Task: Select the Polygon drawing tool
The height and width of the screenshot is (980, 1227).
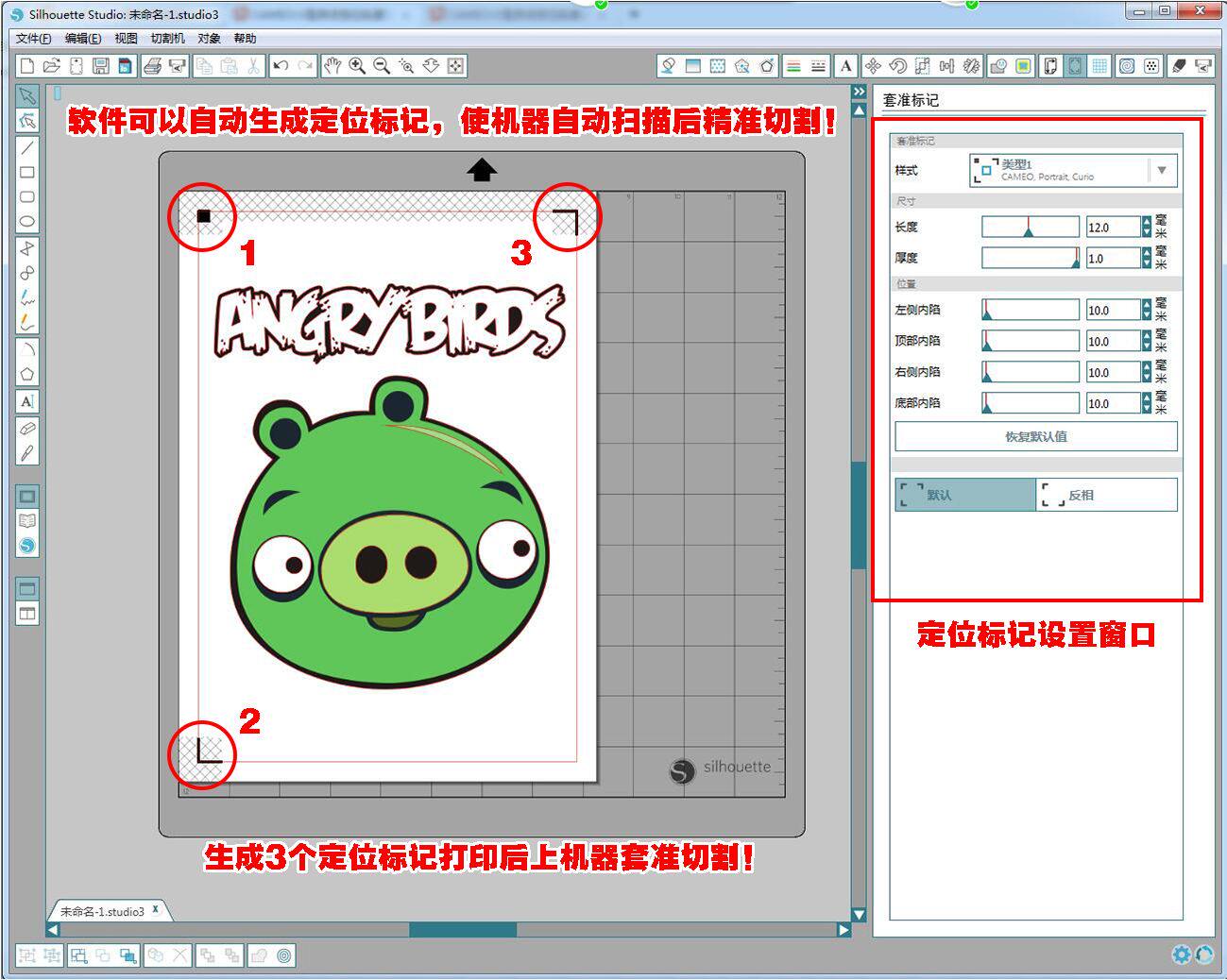Action: click(27, 248)
